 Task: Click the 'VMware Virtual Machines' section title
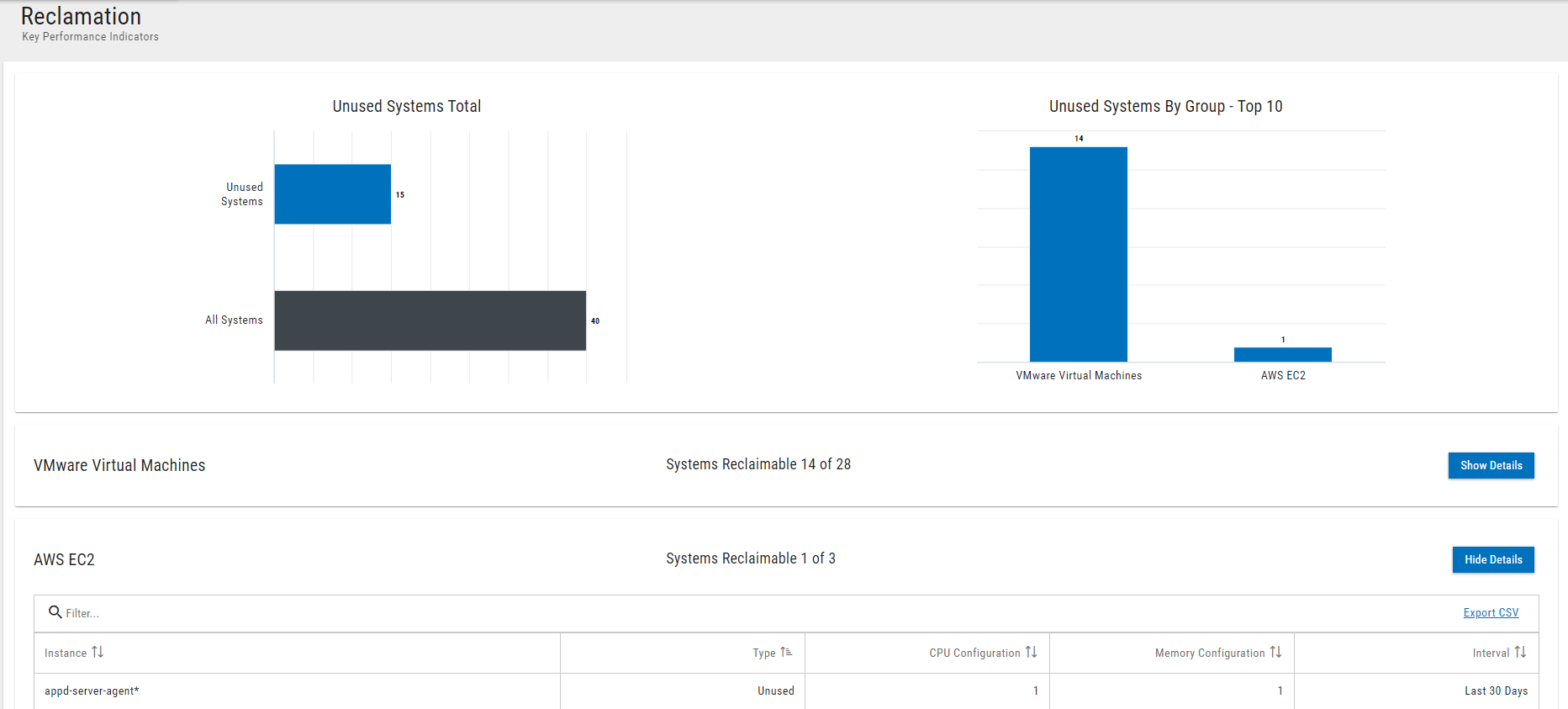(x=119, y=465)
